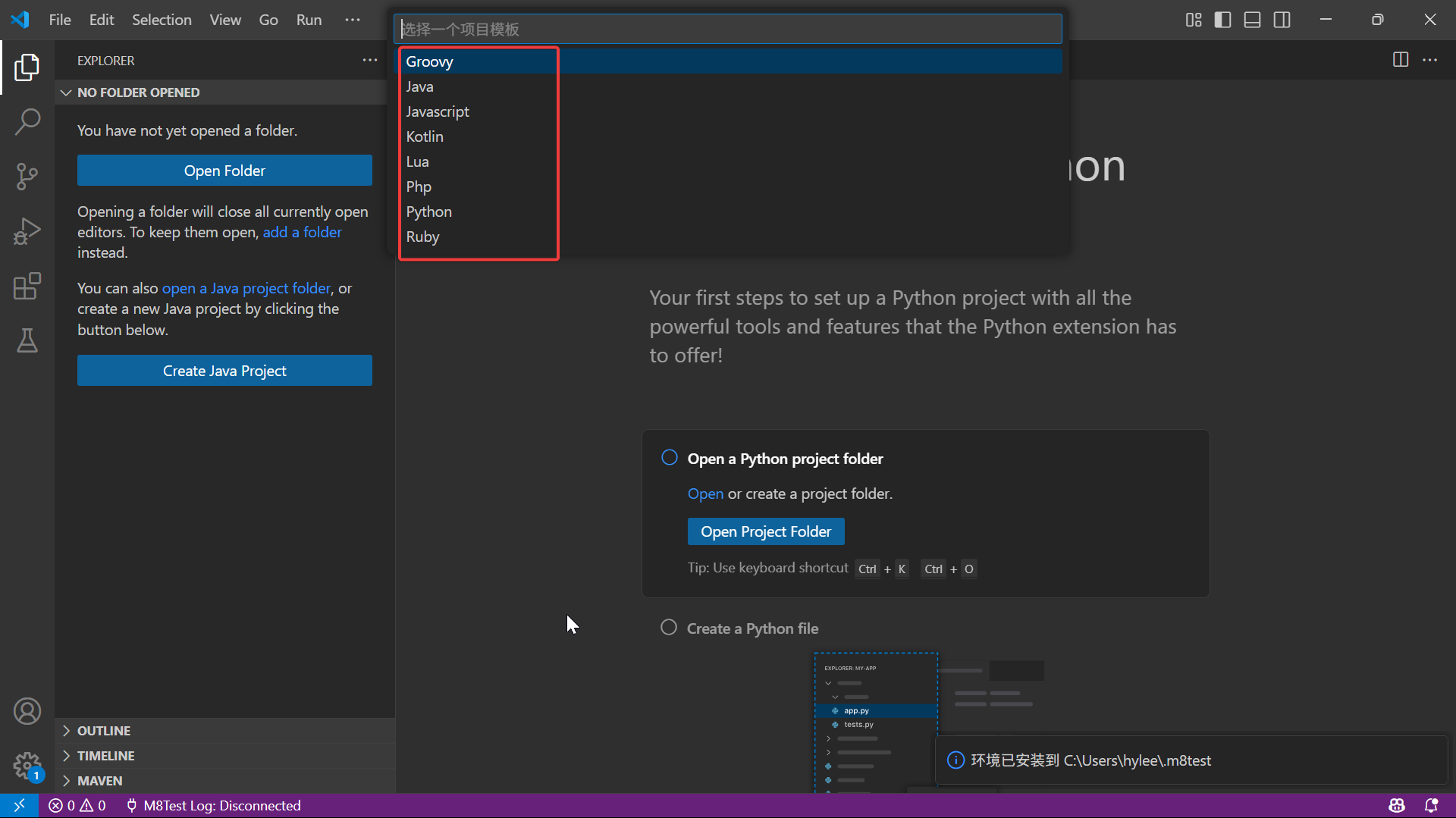Open the Edit menu
1456x818 pixels.
coord(102,20)
